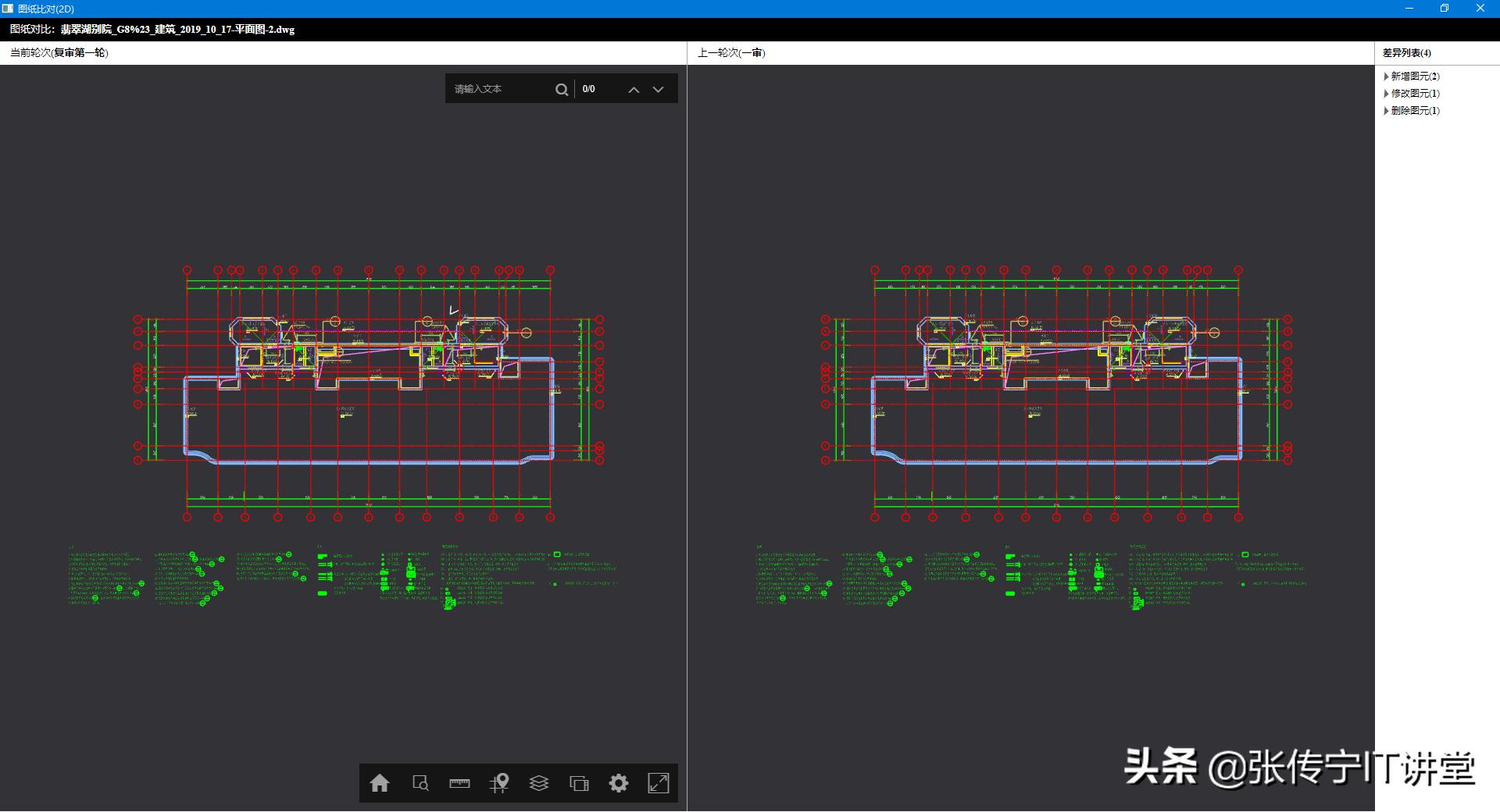Expand the 新增图元(2) difference group
Viewport: 1500px width, 812px height.
(x=1412, y=76)
